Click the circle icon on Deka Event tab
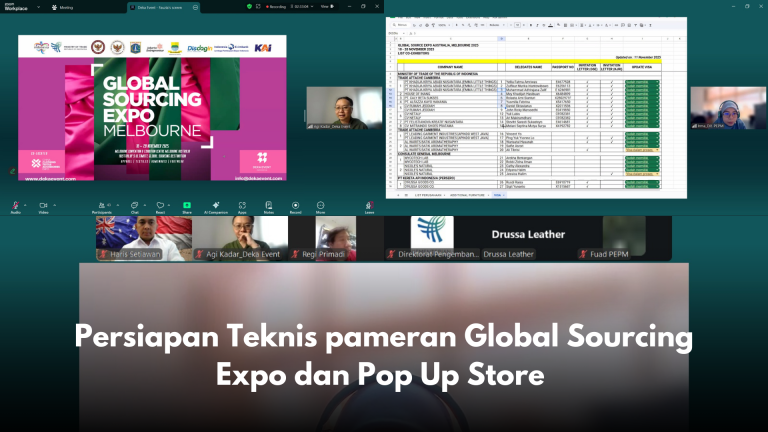 click(195, 7)
